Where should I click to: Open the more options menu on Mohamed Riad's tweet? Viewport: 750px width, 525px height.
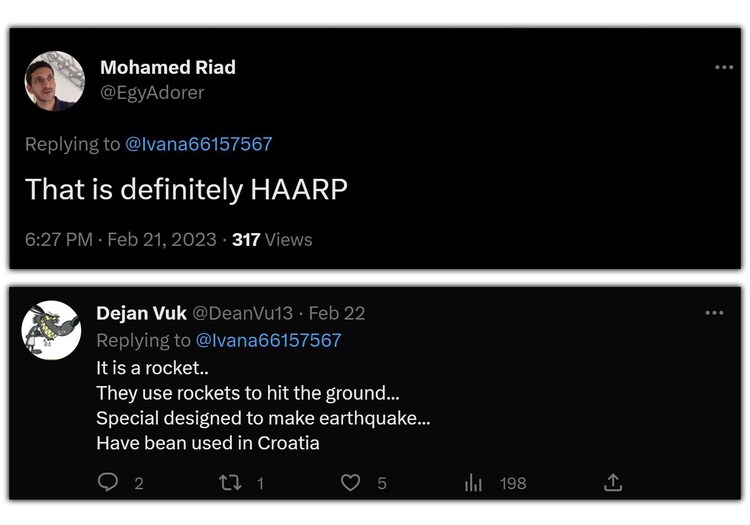click(x=724, y=67)
